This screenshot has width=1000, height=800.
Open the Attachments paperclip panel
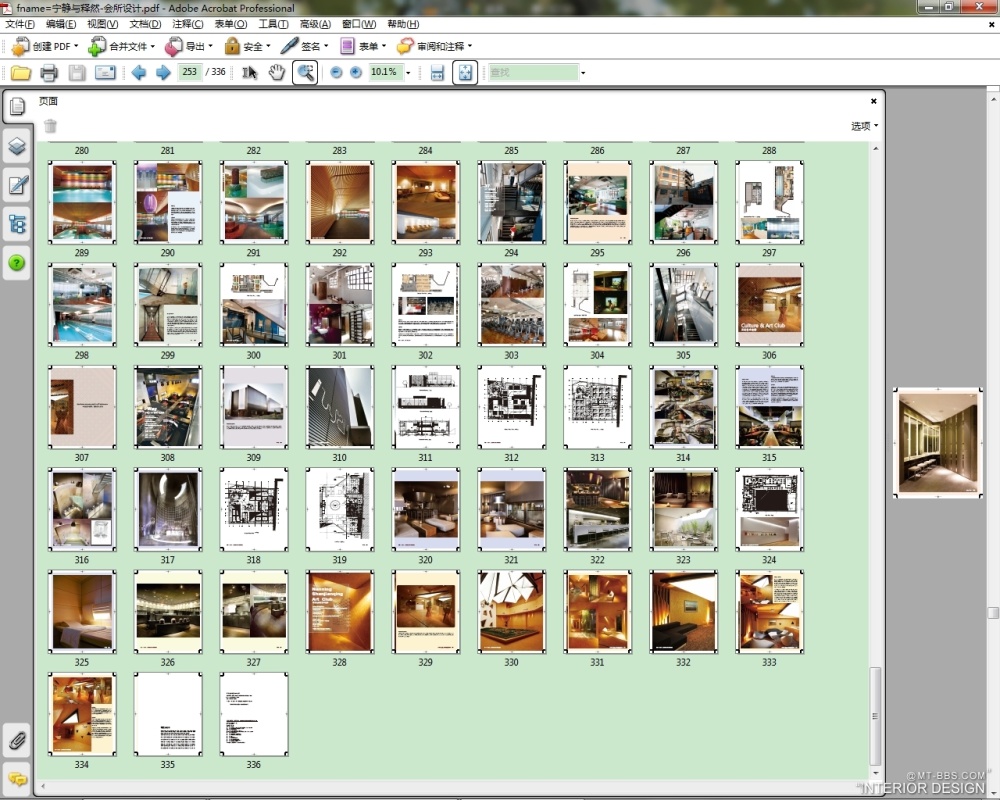[17, 741]
